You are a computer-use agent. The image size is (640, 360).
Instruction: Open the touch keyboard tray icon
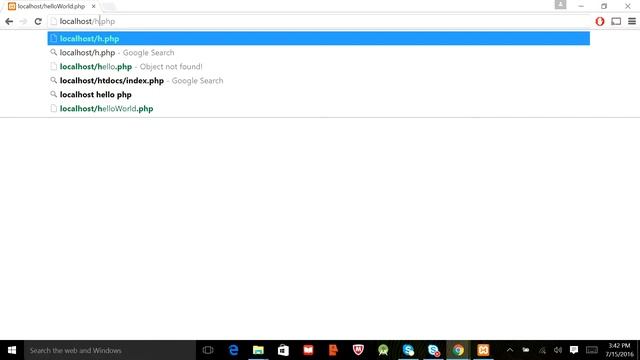592,350
